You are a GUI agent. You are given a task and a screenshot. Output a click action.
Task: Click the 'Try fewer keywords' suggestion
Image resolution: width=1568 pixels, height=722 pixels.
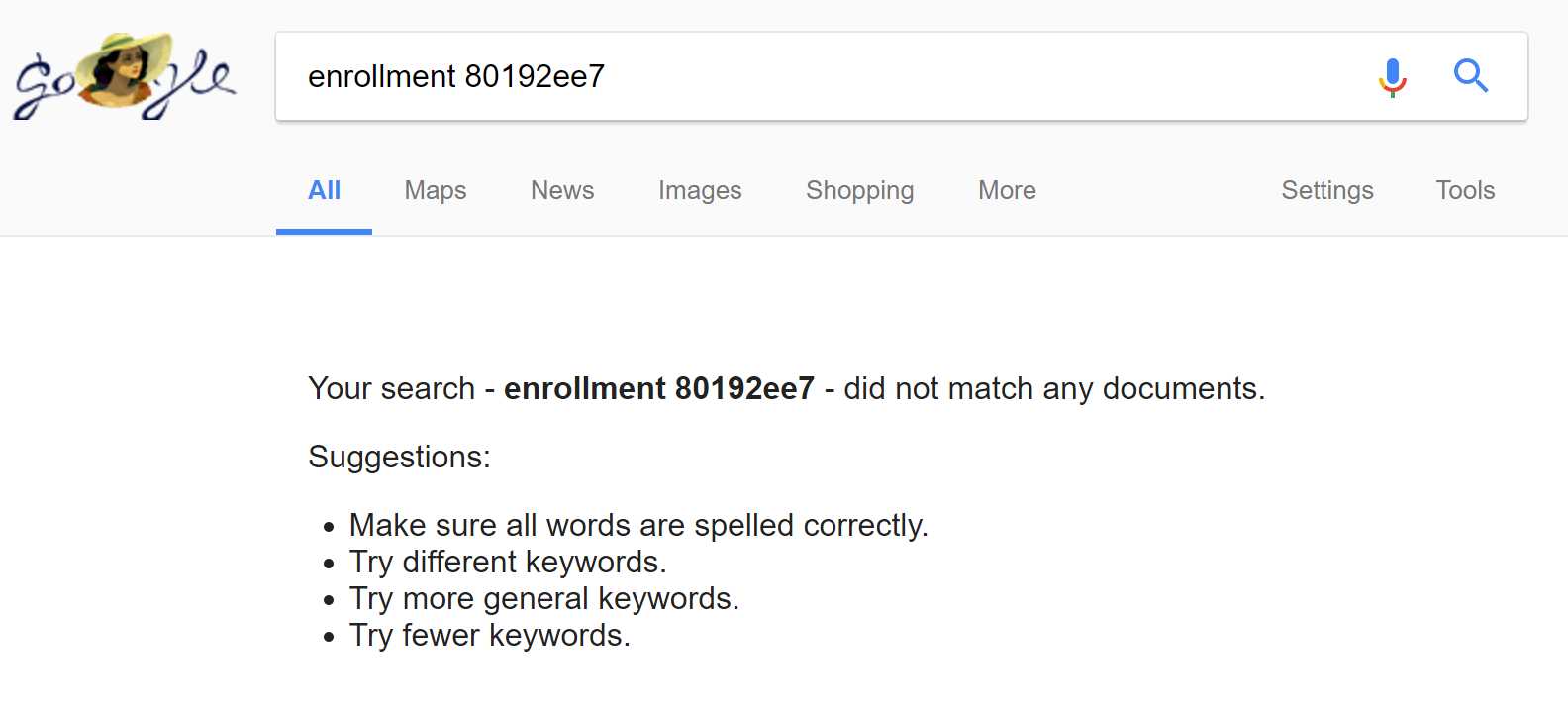[x=490, y=635]
